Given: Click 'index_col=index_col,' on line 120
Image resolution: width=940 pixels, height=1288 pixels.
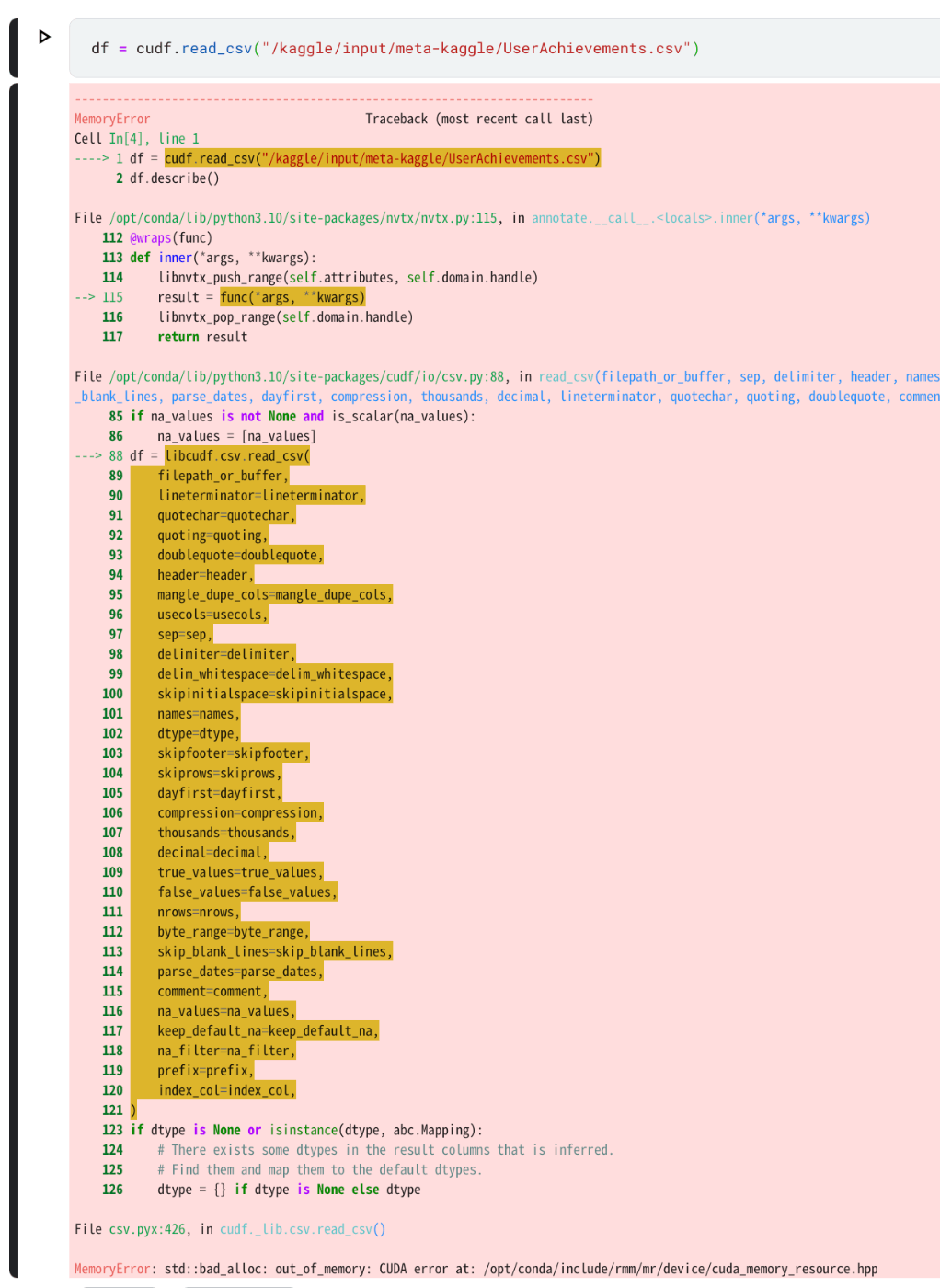Looking at the screenshot, I should (226, 1091).
